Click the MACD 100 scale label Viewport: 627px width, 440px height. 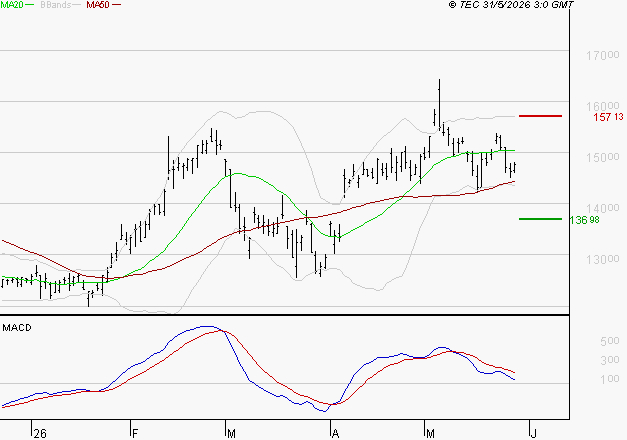[610, 379]
